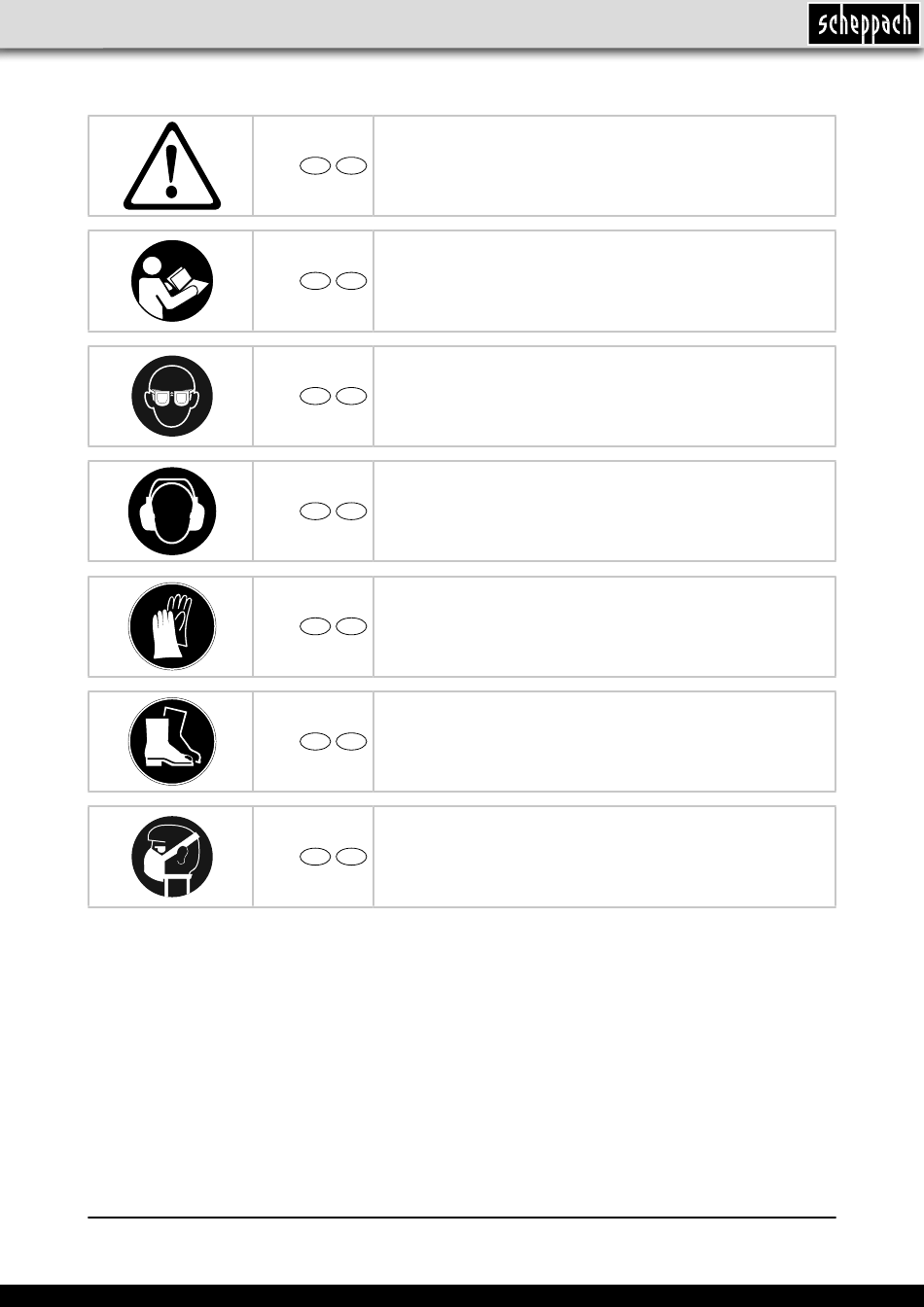This screenshot has width=924, height=1307.
Task: Select the ear protection headphones icon
Action: tap(172, 512)
